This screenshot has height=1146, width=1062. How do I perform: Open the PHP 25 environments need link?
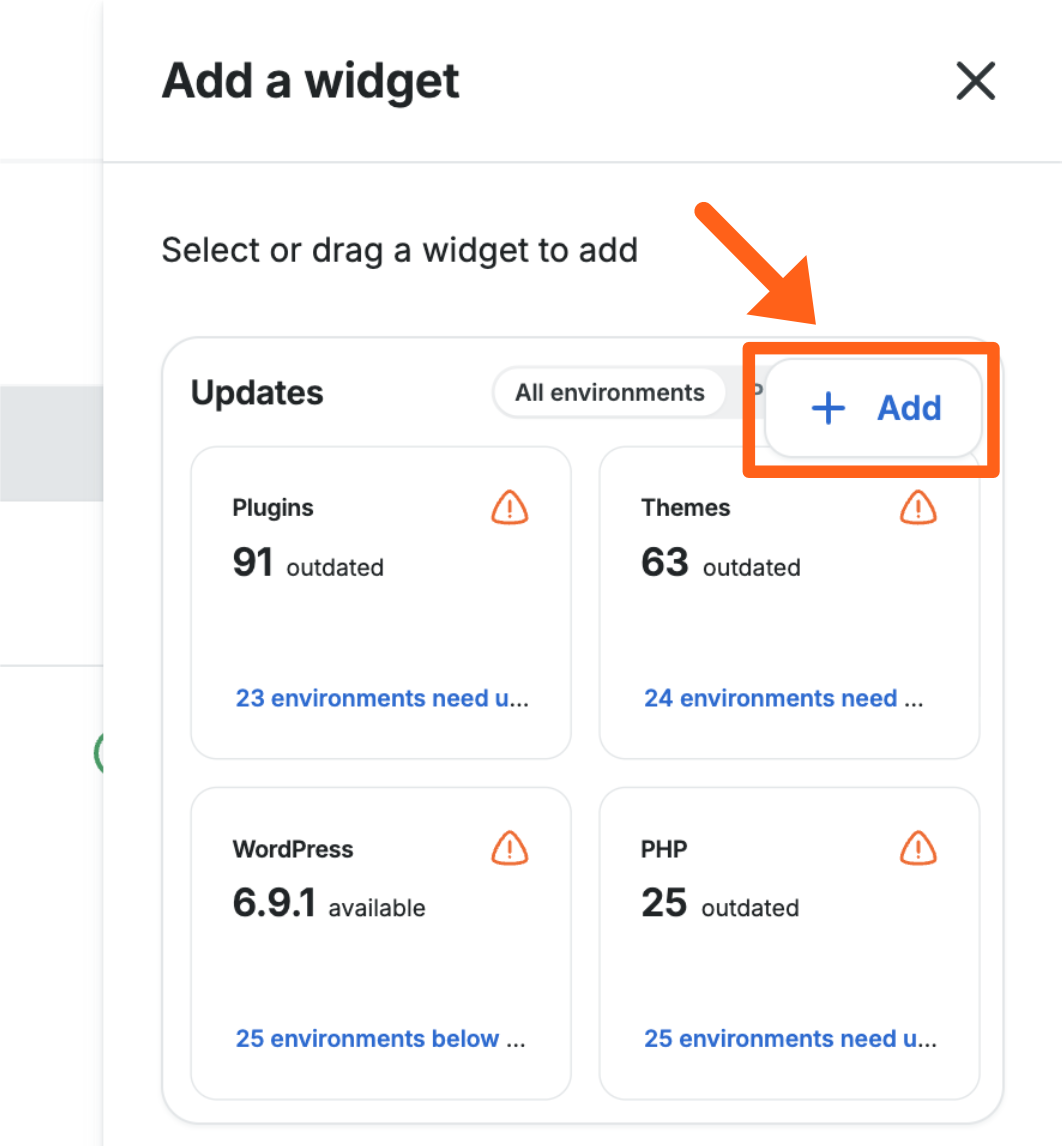point(790,1039)
